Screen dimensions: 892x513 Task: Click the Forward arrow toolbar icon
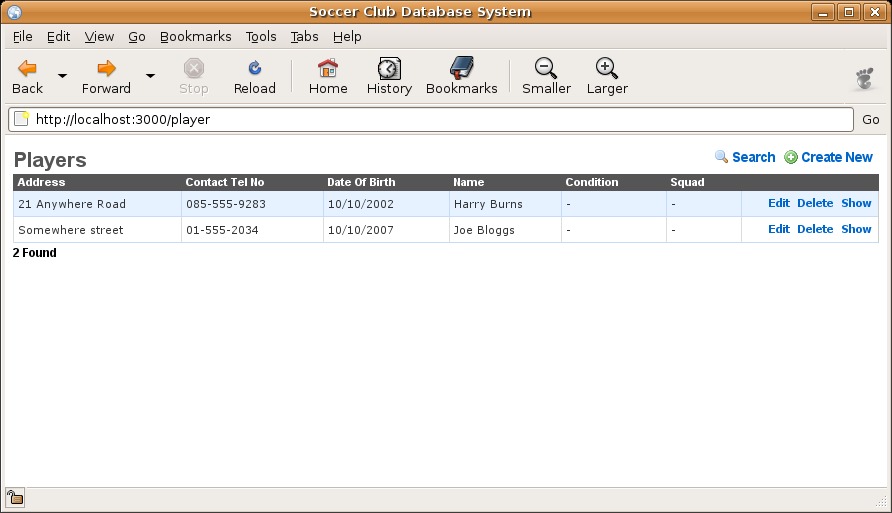point(106,69)
